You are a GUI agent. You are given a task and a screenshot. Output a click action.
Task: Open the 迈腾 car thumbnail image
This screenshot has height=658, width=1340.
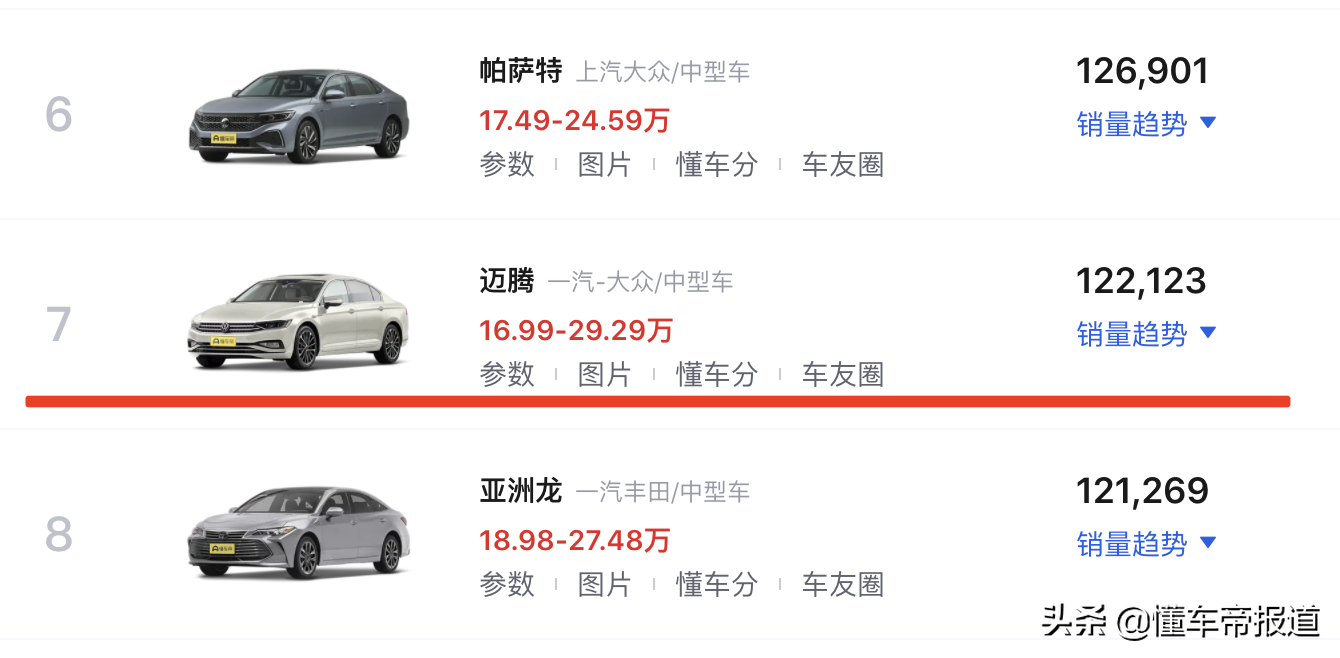[299, 322]
